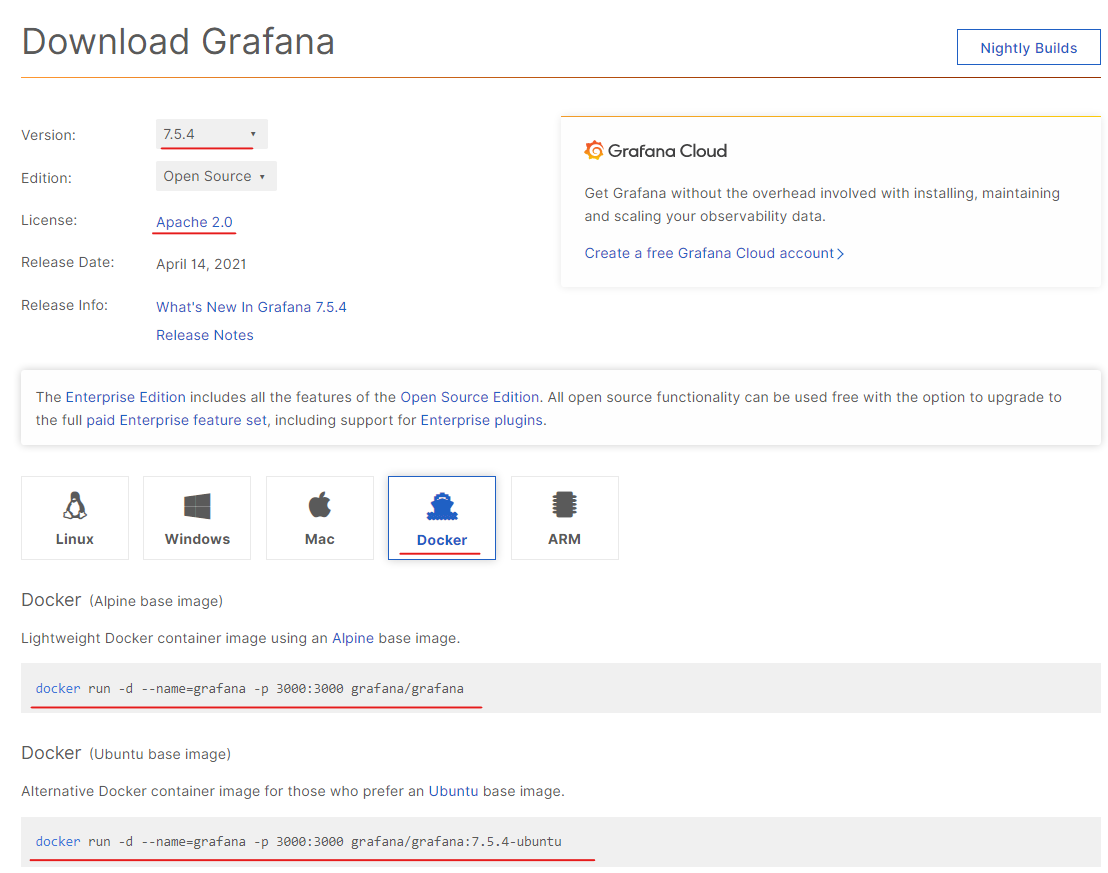1108x873 pixels.
Task: Click the Alpine docker run command
Action: (250, 688)
